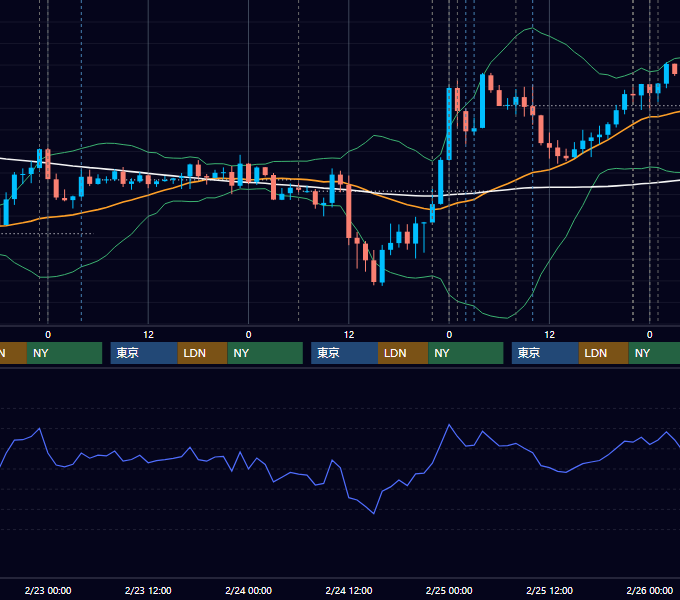Click the 2/26 00:00 date label

click(x=650, y=590)
